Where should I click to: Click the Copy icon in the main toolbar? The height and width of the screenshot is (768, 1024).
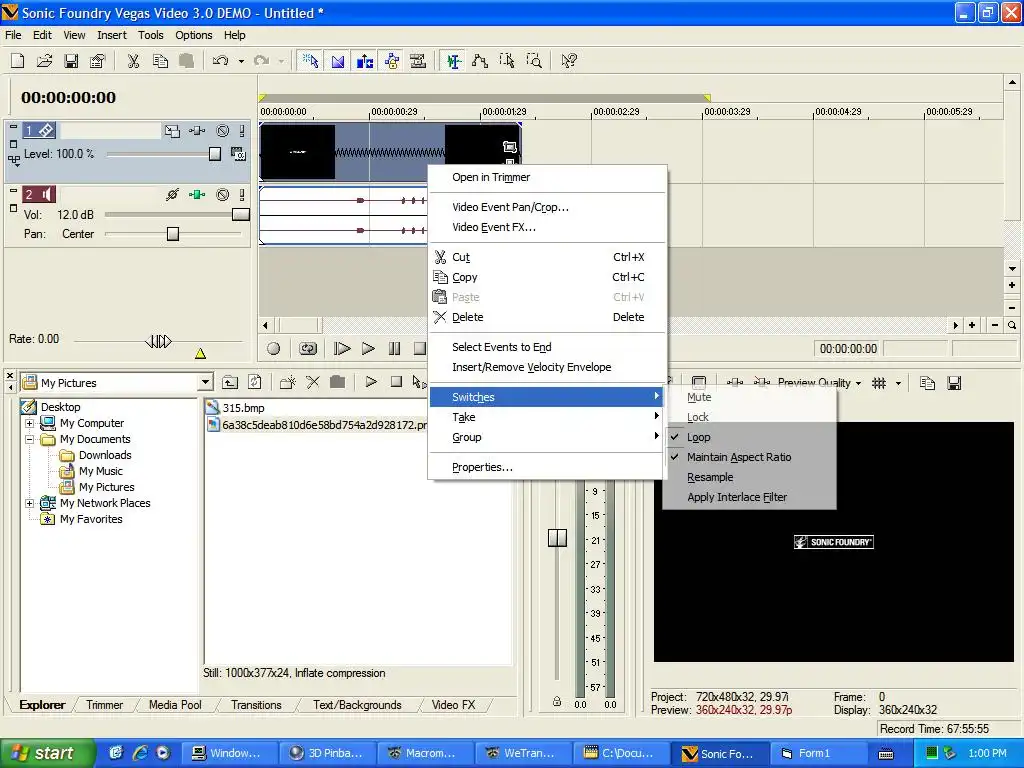(x=160, y=61)
